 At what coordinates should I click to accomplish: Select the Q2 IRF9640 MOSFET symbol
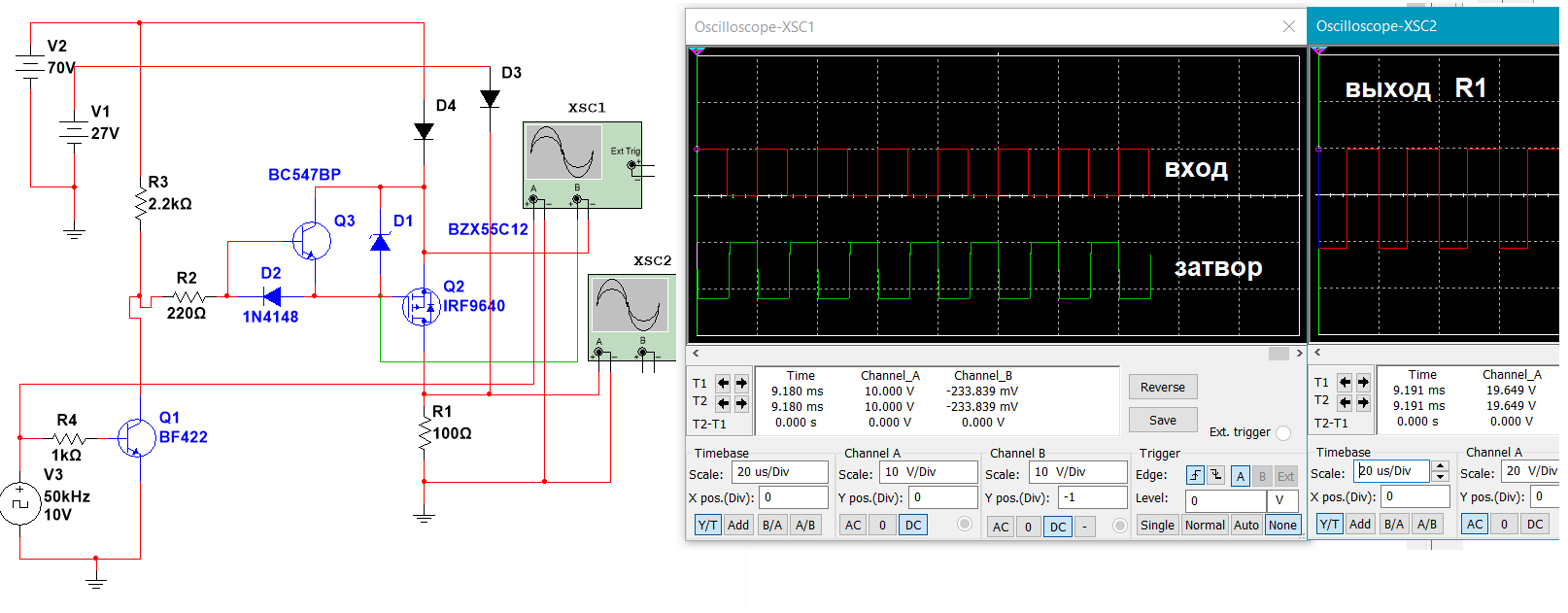[x=422, y=307]
